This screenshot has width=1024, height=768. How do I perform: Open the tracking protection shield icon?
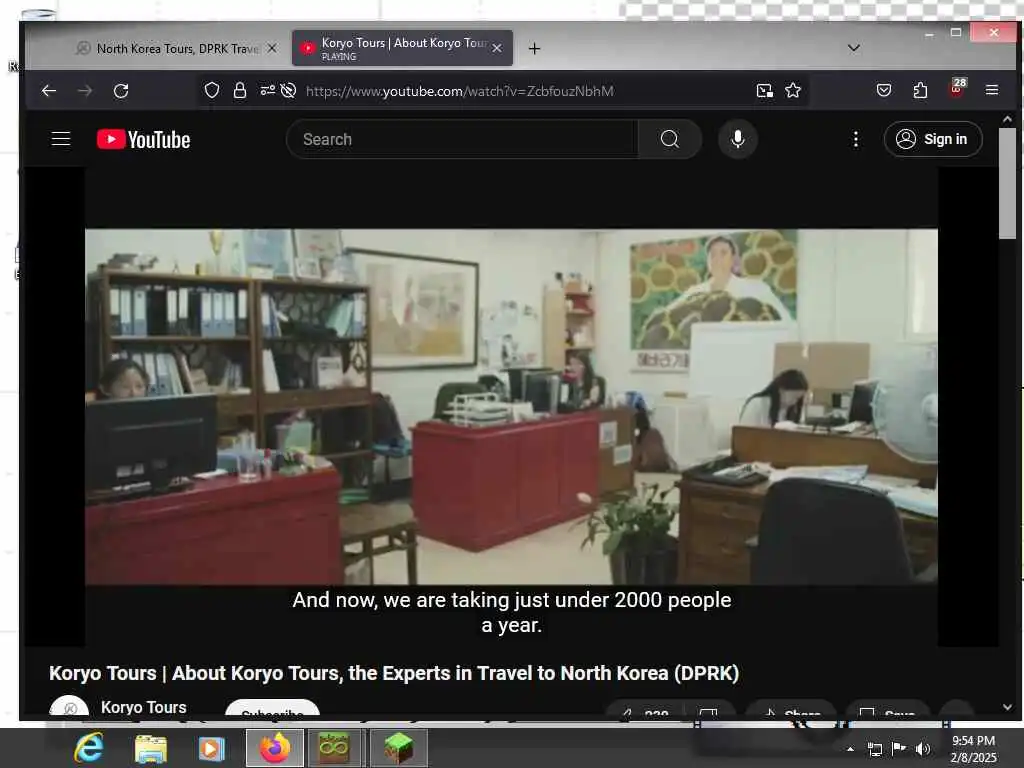click(212, 90)
